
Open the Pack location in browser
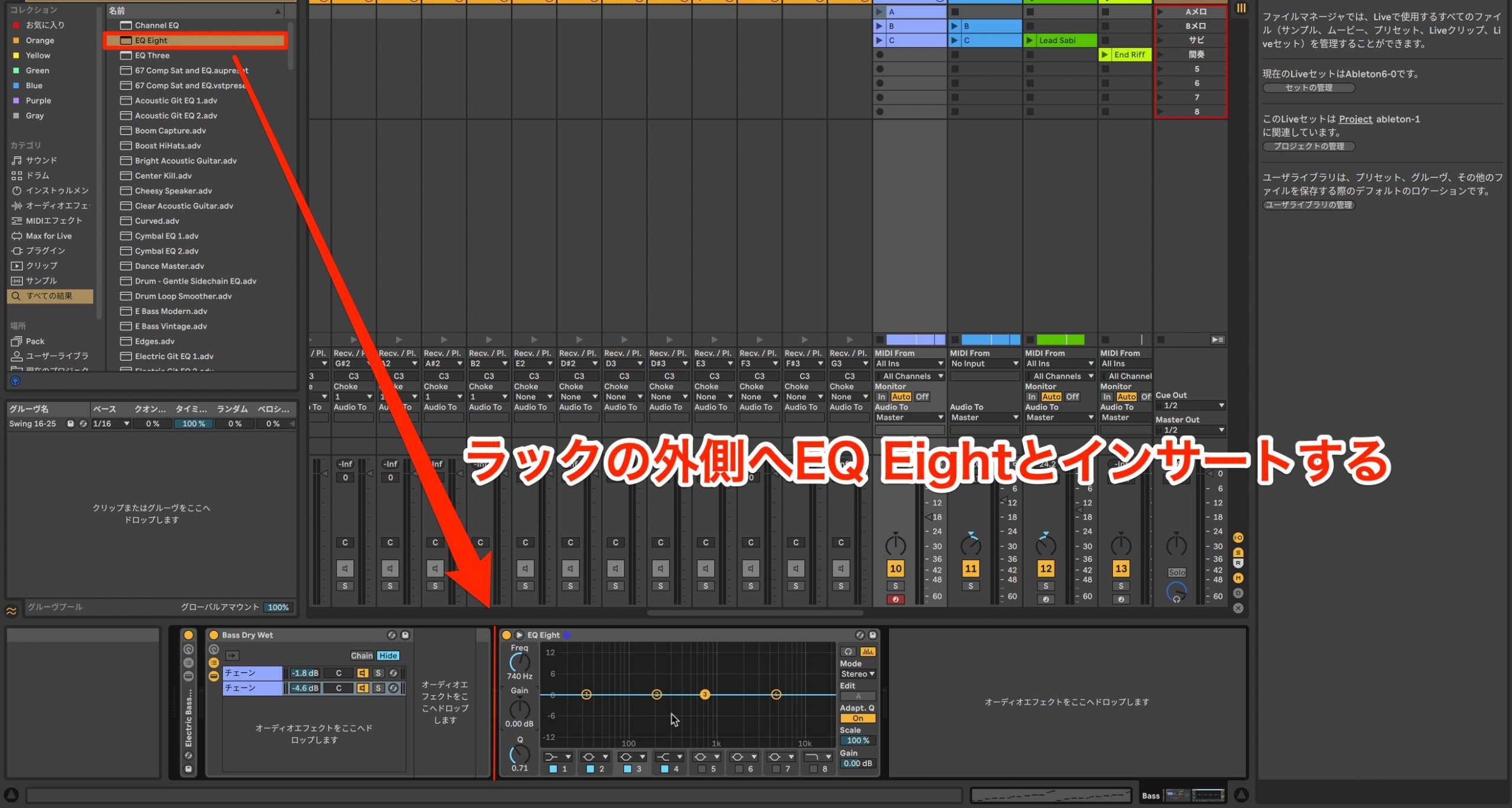[x=35, y=341]
